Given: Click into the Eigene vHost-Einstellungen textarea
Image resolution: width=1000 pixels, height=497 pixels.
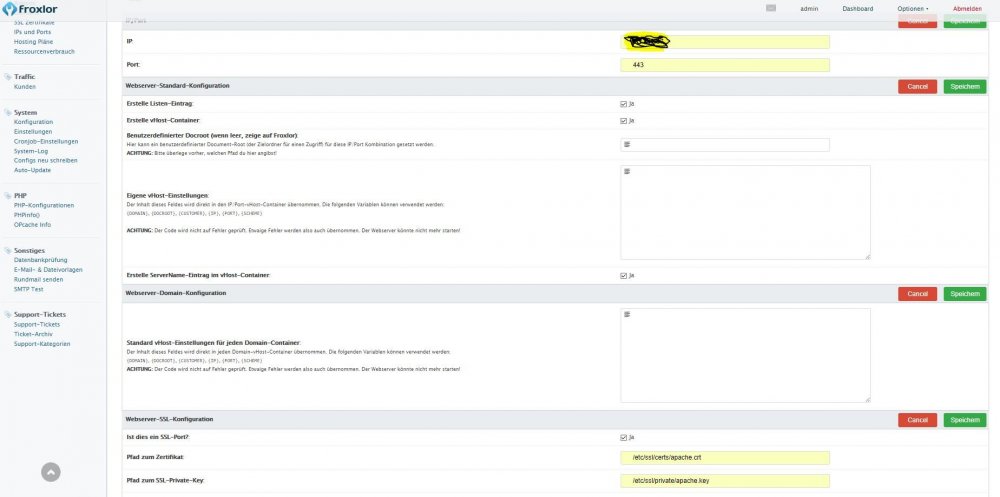Looking at the screenshot, I should click(745, 212).
